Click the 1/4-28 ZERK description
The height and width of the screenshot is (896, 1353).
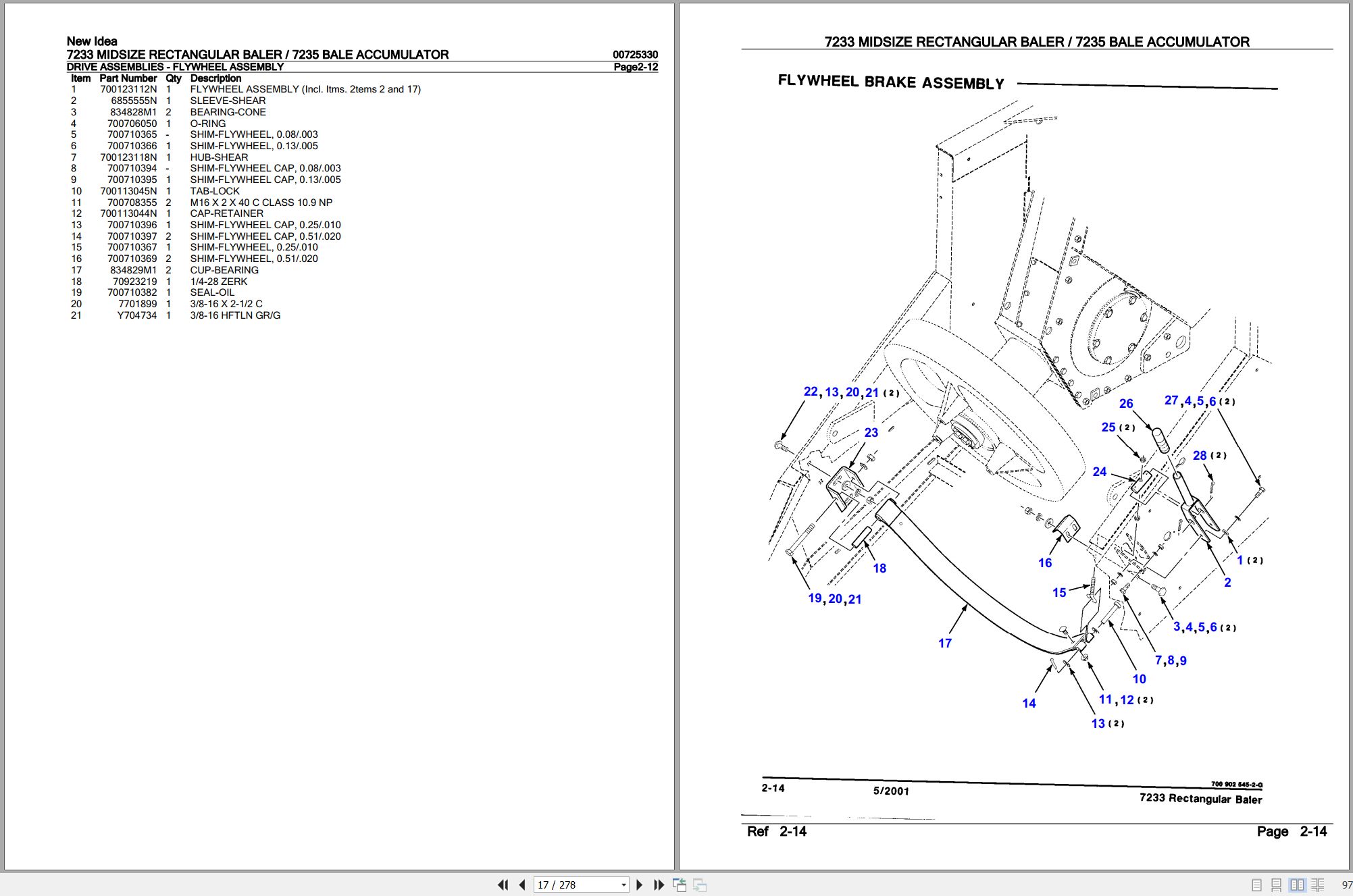point(218,282)
